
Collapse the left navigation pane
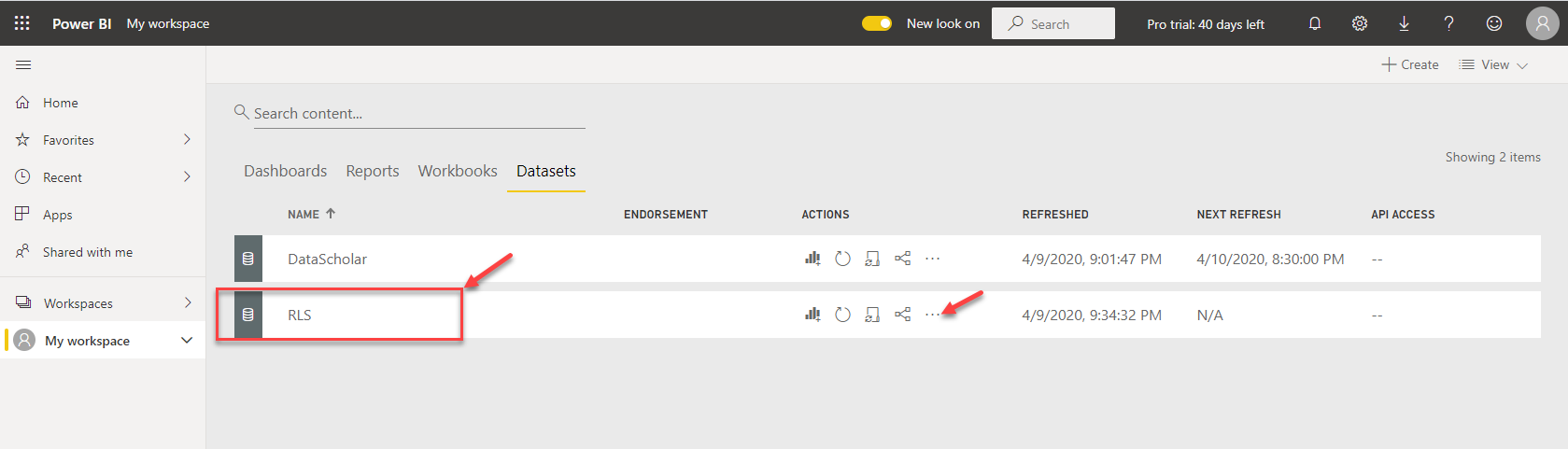click(23, 64)
